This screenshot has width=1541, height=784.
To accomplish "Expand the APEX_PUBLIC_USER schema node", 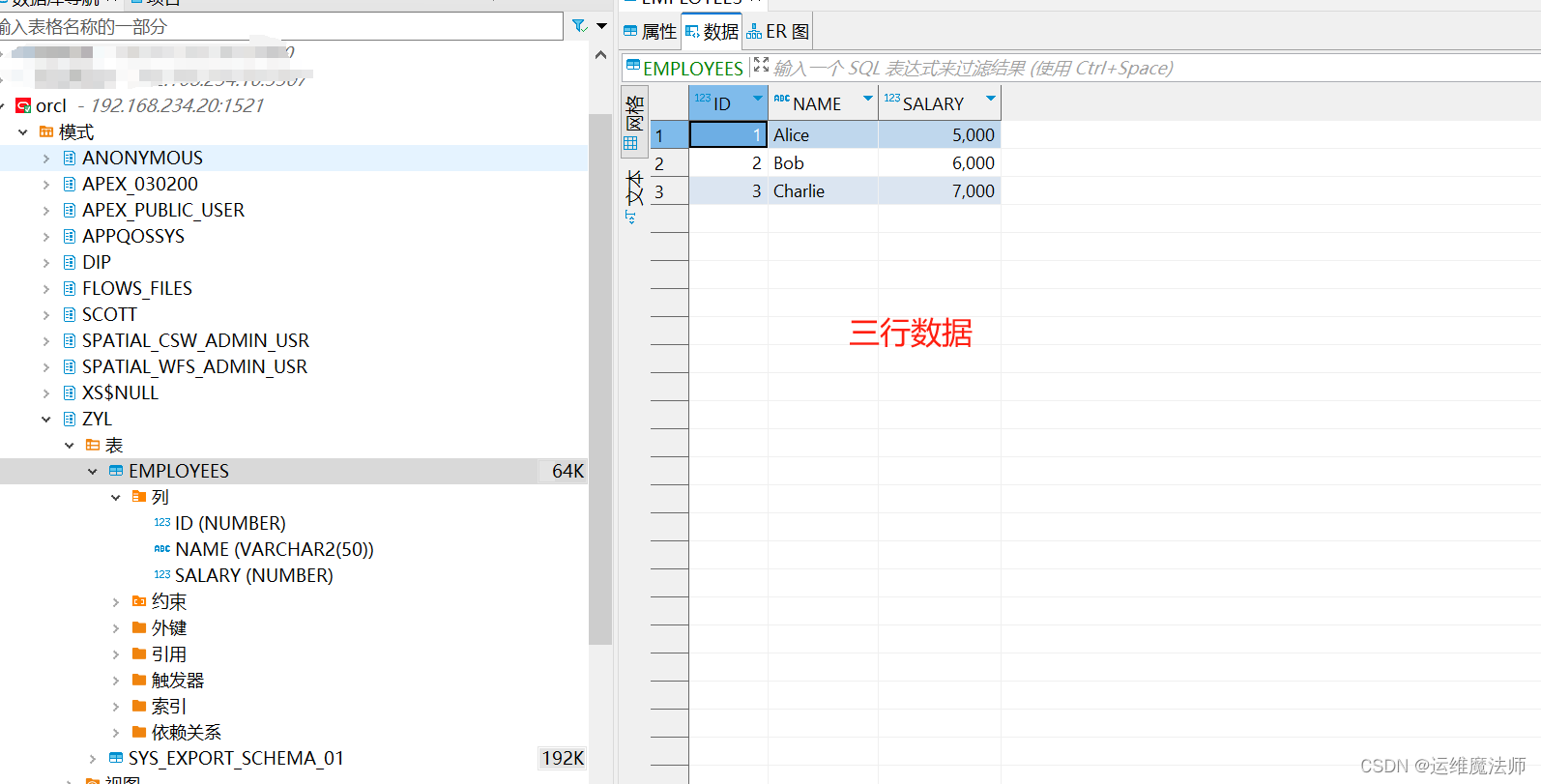I will 46,210.
